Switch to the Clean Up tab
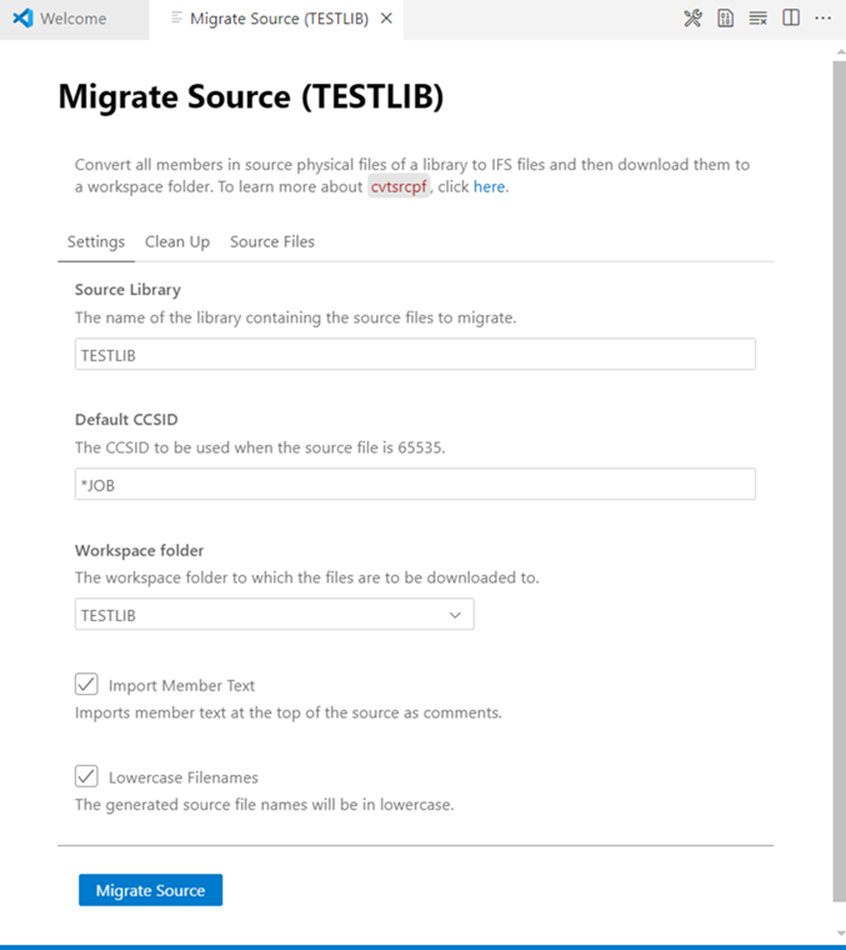This screenshot has height=950, width=846. [x=177, y=242]
